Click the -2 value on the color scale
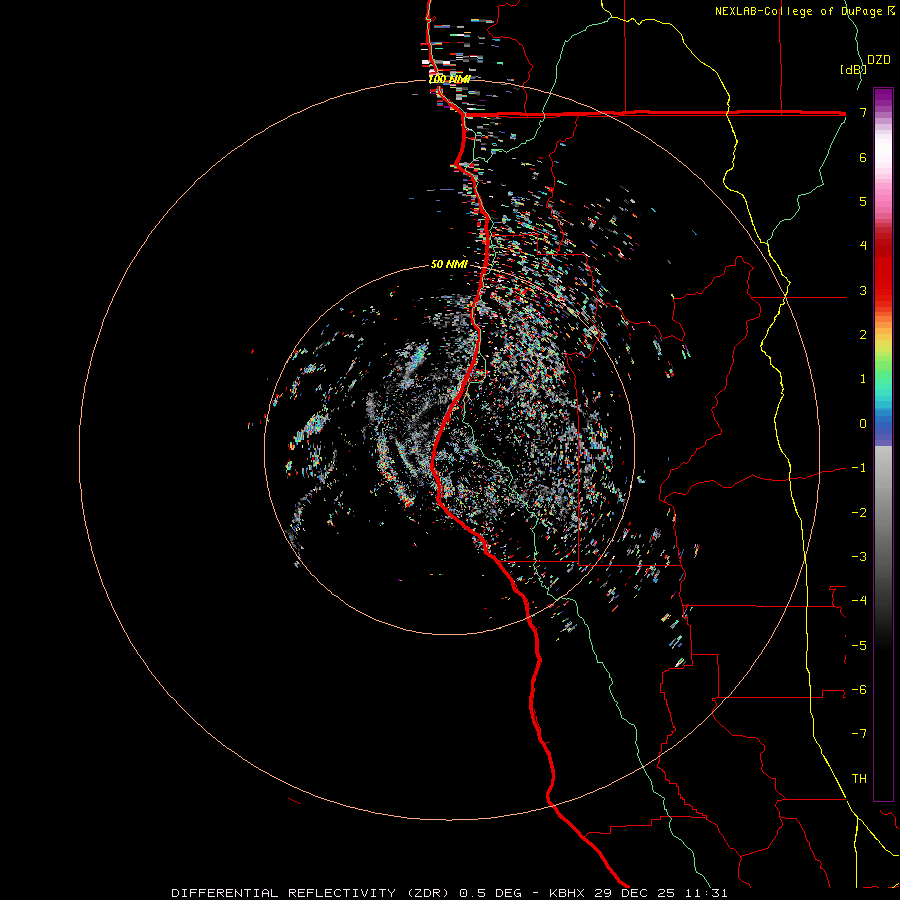Viewport: 900px width, 900px height. [x=859, y=513]
